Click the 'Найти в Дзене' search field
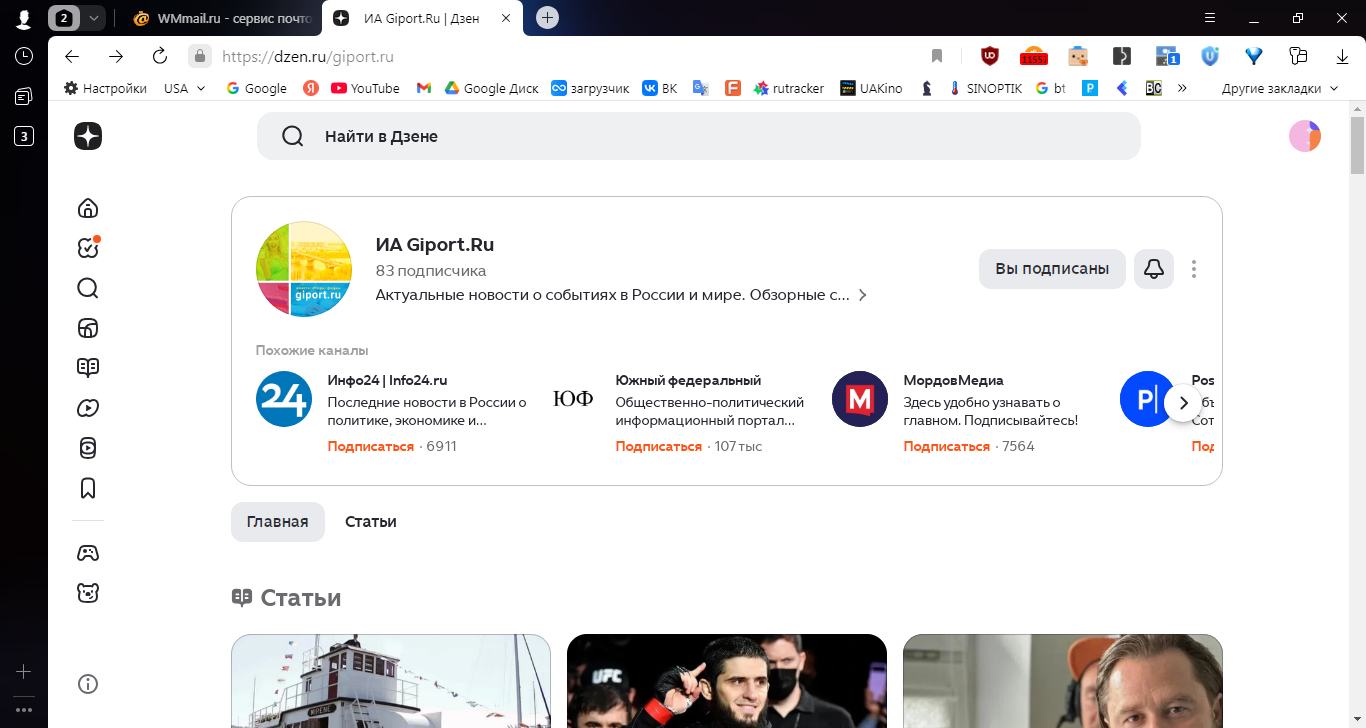Image resolution: width=1366 pixels, height=728 pixels. click(x=699, y=136)
